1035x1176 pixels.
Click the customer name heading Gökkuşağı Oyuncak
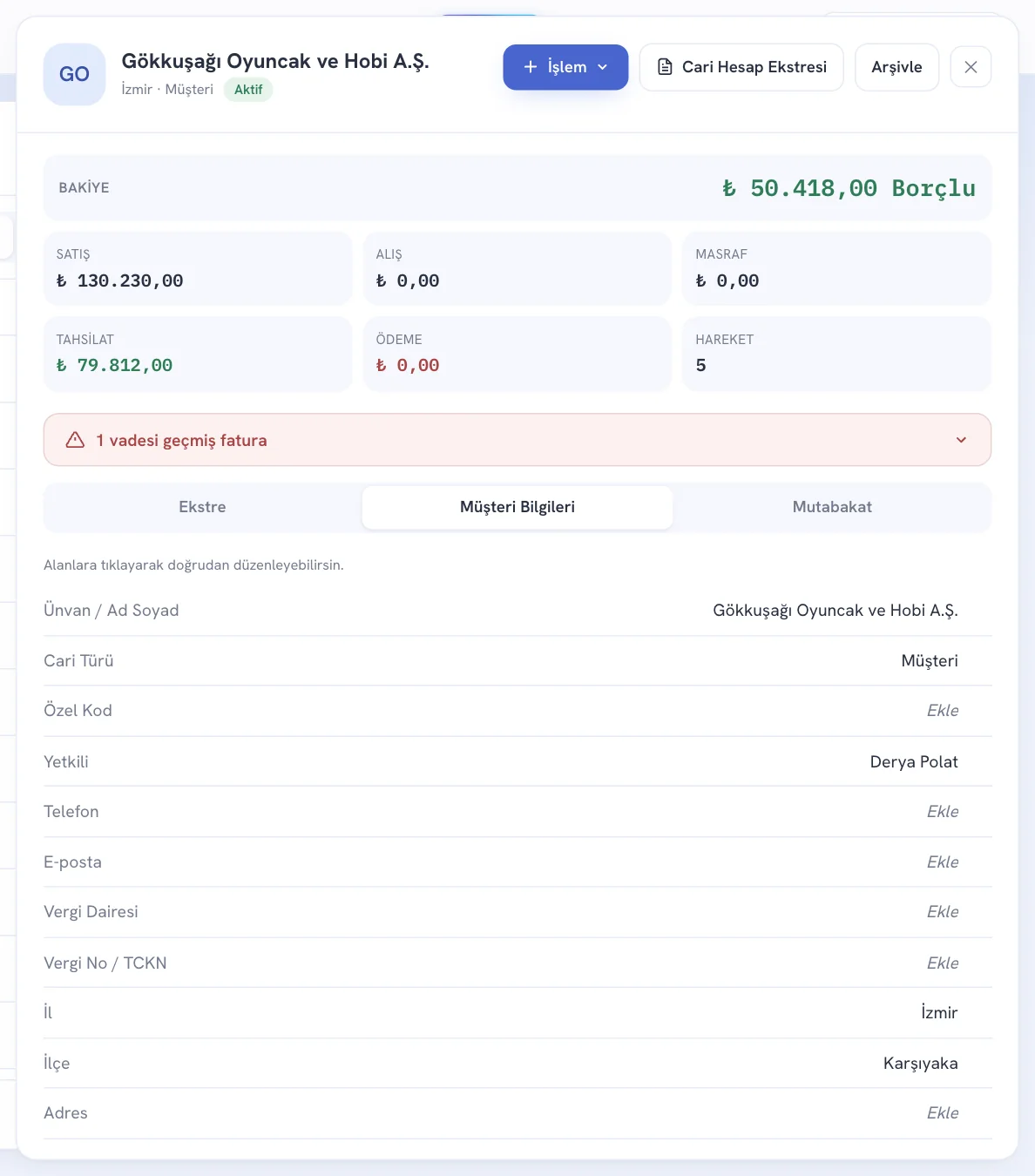tap(275, 61)
